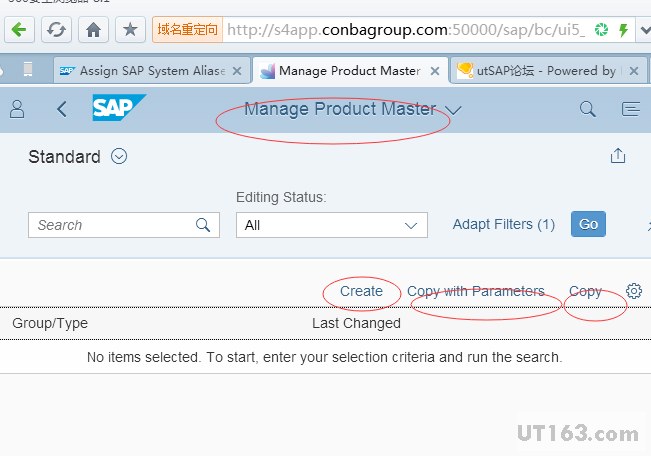The height and width of the screenshot is (456, 651).
Task: Go to browser home page icon
Action: [x=93, y=29]
